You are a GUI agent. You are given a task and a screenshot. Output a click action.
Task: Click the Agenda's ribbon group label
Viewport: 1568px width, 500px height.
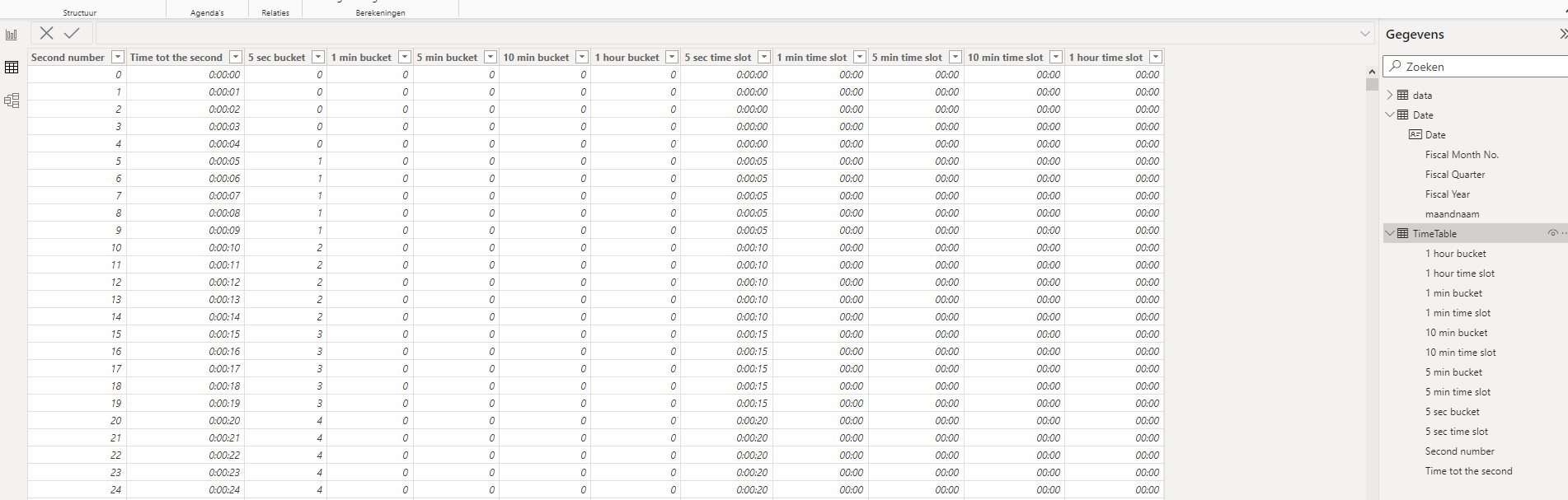[x=207, y=13]
